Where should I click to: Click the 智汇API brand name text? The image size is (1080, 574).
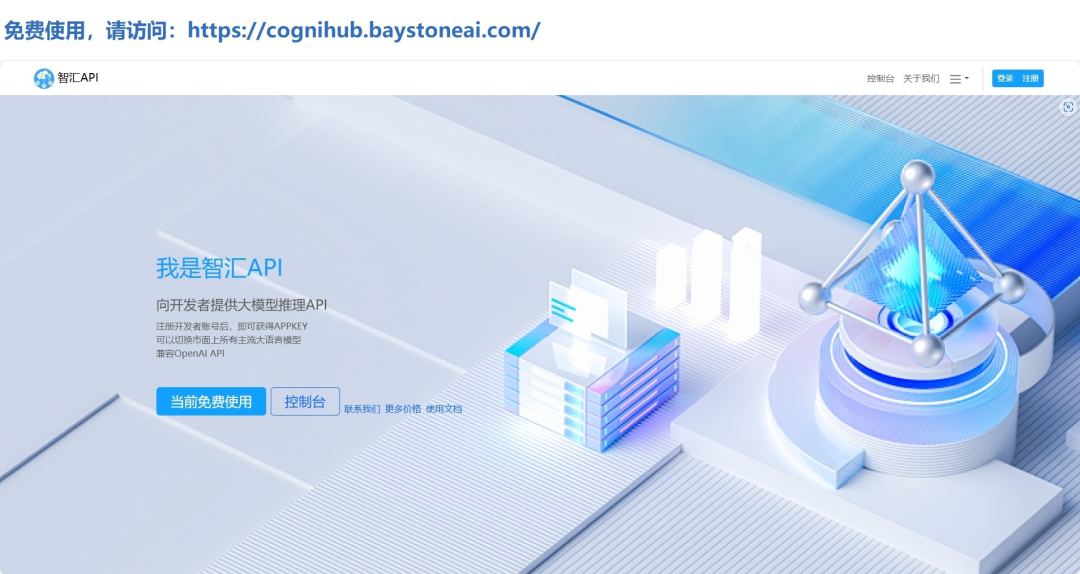[x=78, y=78]
